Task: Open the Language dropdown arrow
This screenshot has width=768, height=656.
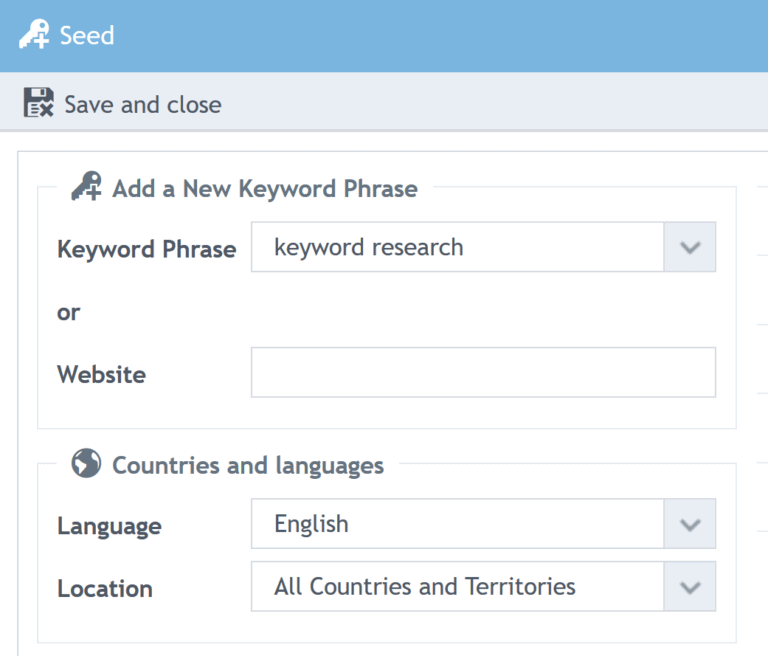Action: click(x=690, y=524)
